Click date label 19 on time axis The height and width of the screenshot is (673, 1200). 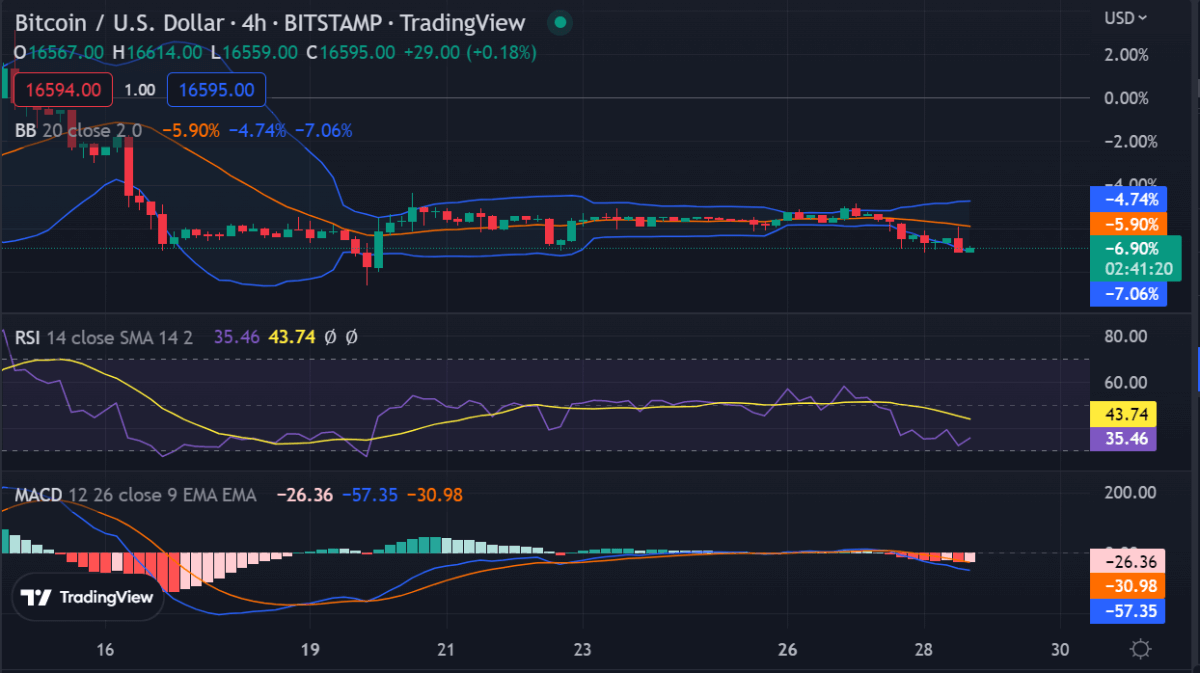(309, 649)
